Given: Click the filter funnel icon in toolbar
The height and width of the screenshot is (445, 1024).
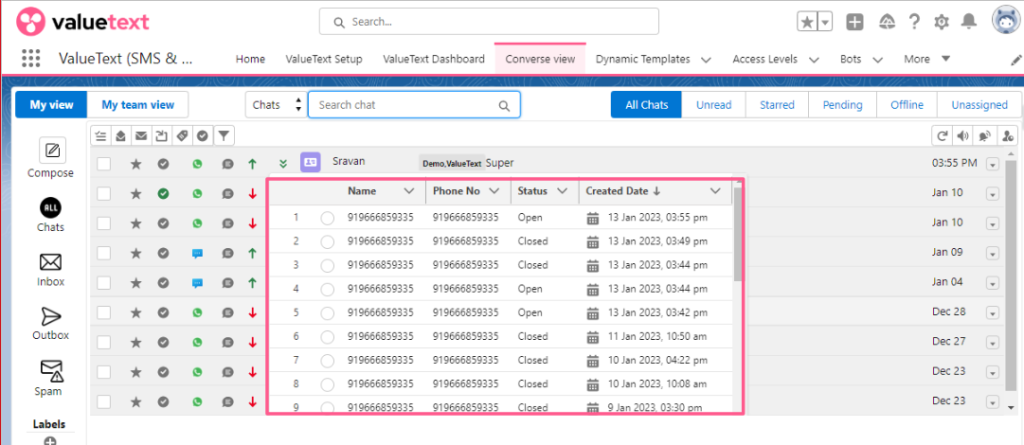Looking at the screenshot, I should point(224,135).
